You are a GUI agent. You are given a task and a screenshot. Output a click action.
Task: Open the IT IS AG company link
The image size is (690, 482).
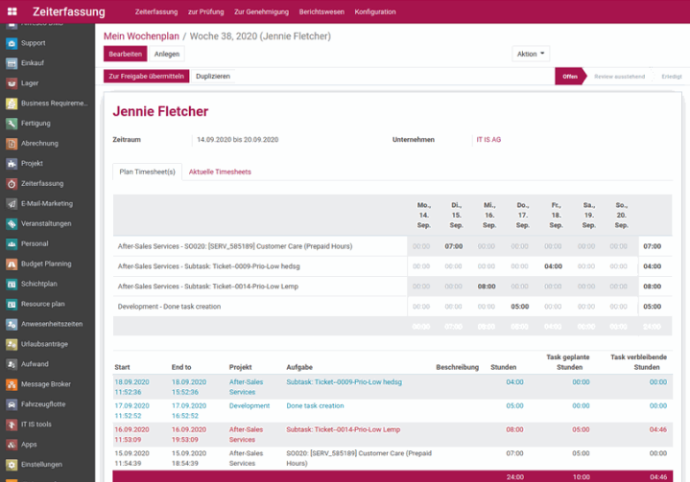tap(489, 139)
